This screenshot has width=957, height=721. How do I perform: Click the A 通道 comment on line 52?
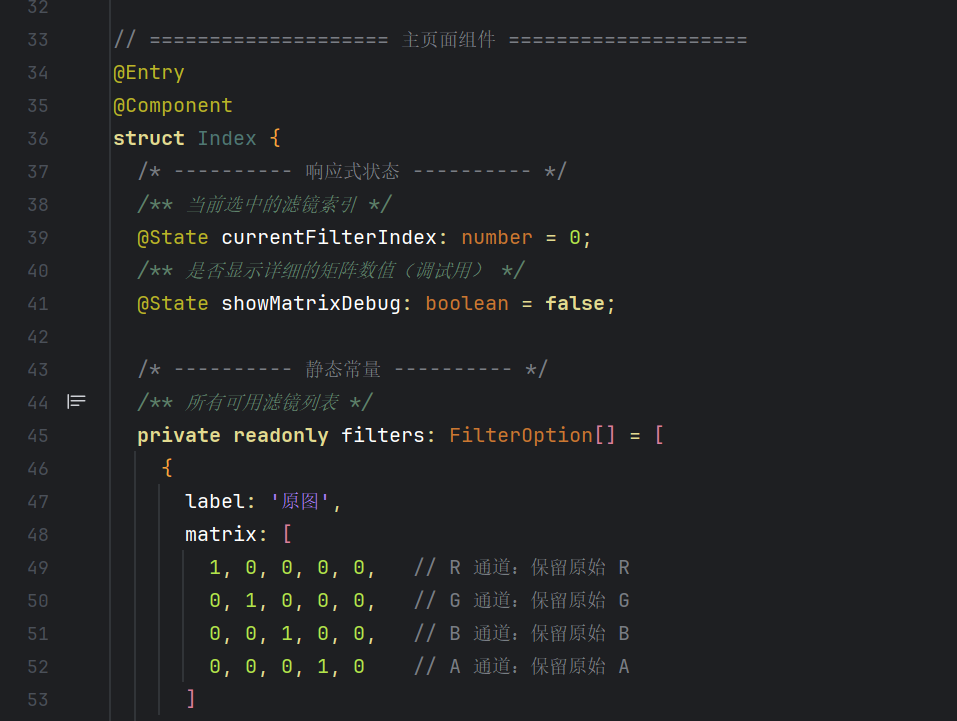tap(522, 666)
